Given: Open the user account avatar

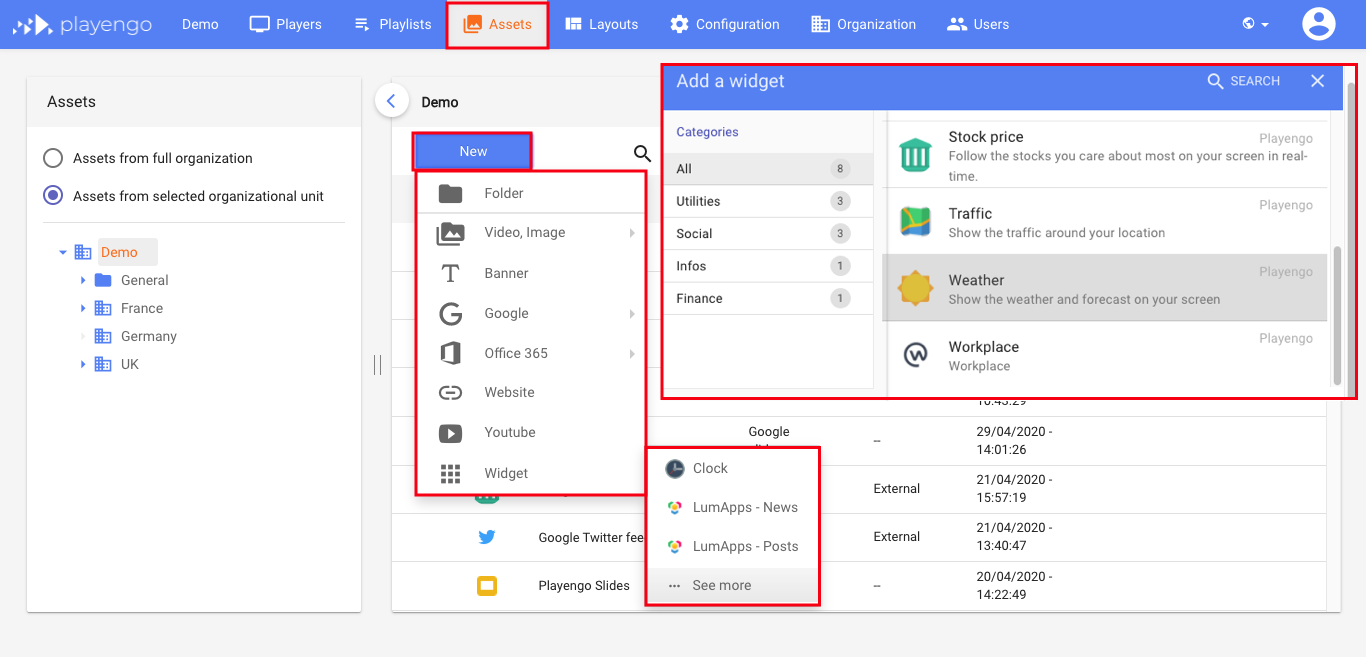Looking at the screenshot, I should point(1319,24).
